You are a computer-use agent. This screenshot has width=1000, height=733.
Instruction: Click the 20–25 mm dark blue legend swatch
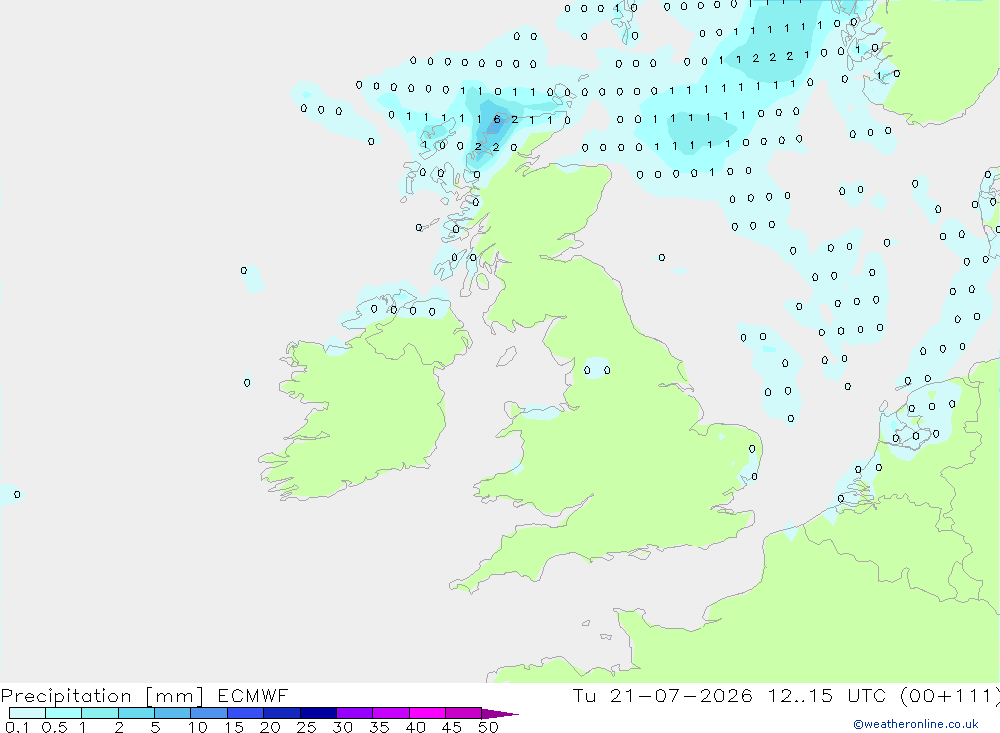[x=282, y=713]
